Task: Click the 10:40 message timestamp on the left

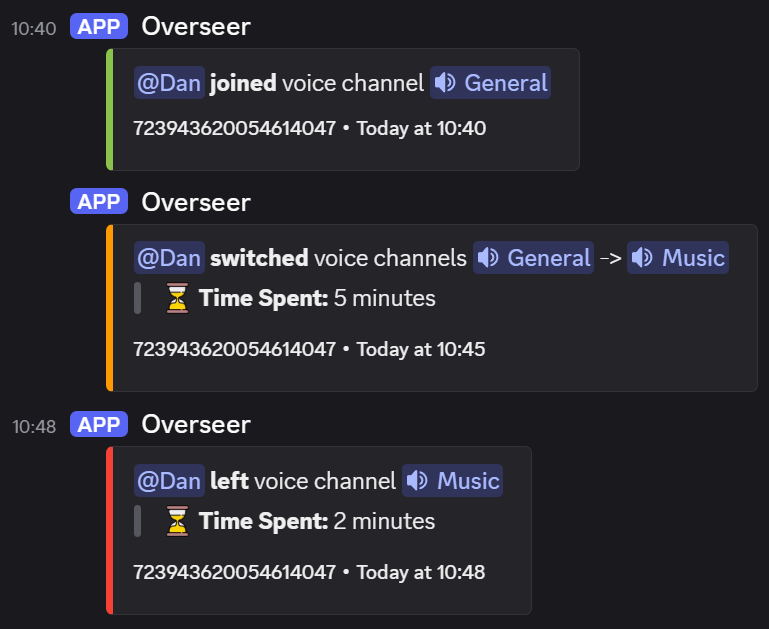Action: pos(34,29)
